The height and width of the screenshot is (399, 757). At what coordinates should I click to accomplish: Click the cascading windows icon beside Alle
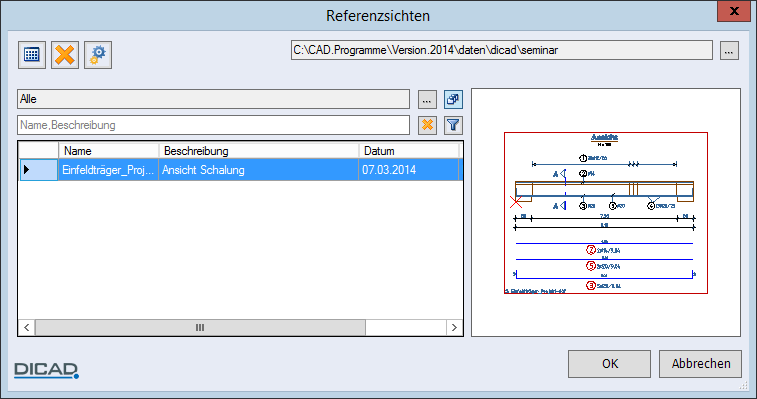pos(453,100)
